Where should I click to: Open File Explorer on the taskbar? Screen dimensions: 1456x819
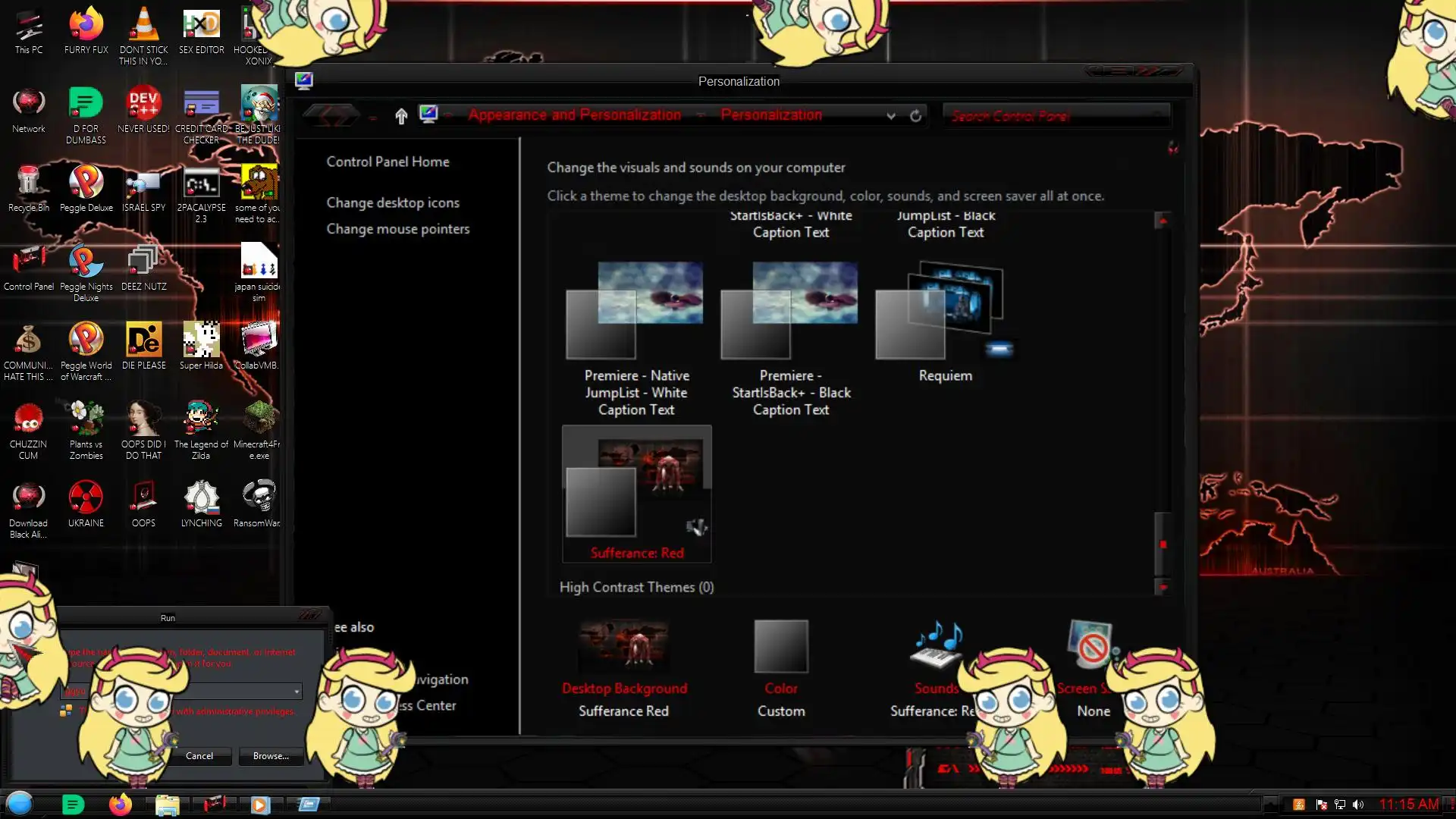[x=167, y=804]
